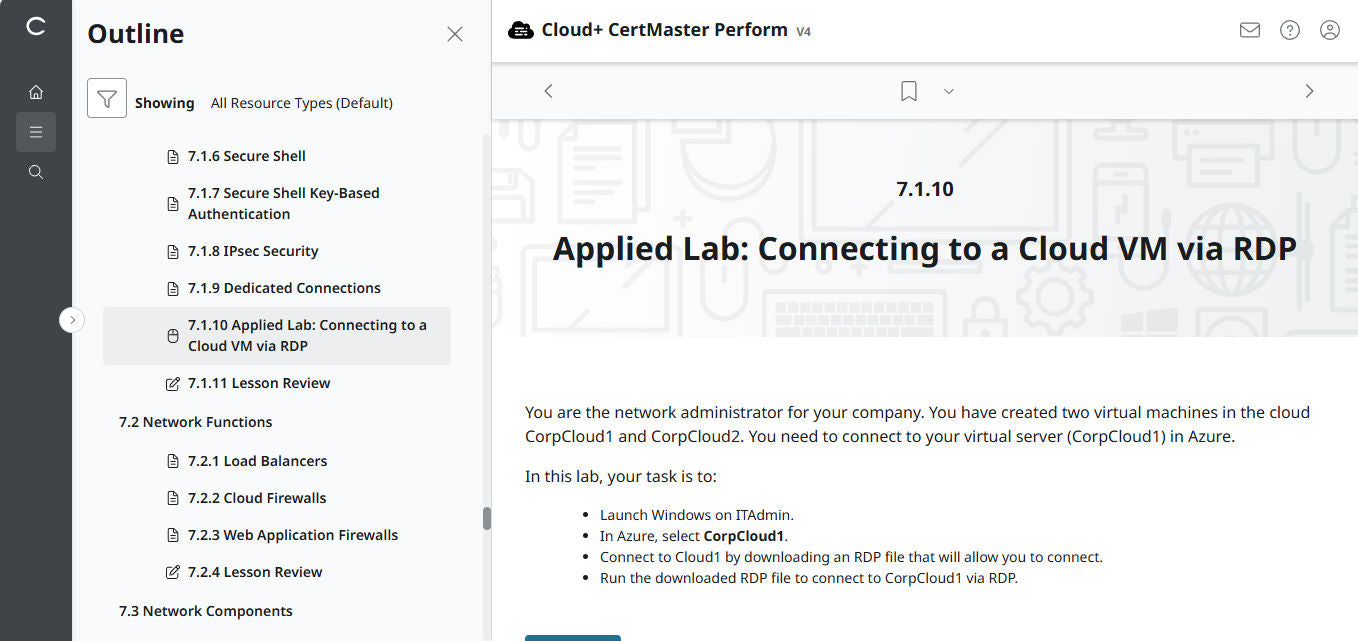Screen dimensions: 1358x641
Task: Go to the previous page arrow
Action: (x=548, y=91)
